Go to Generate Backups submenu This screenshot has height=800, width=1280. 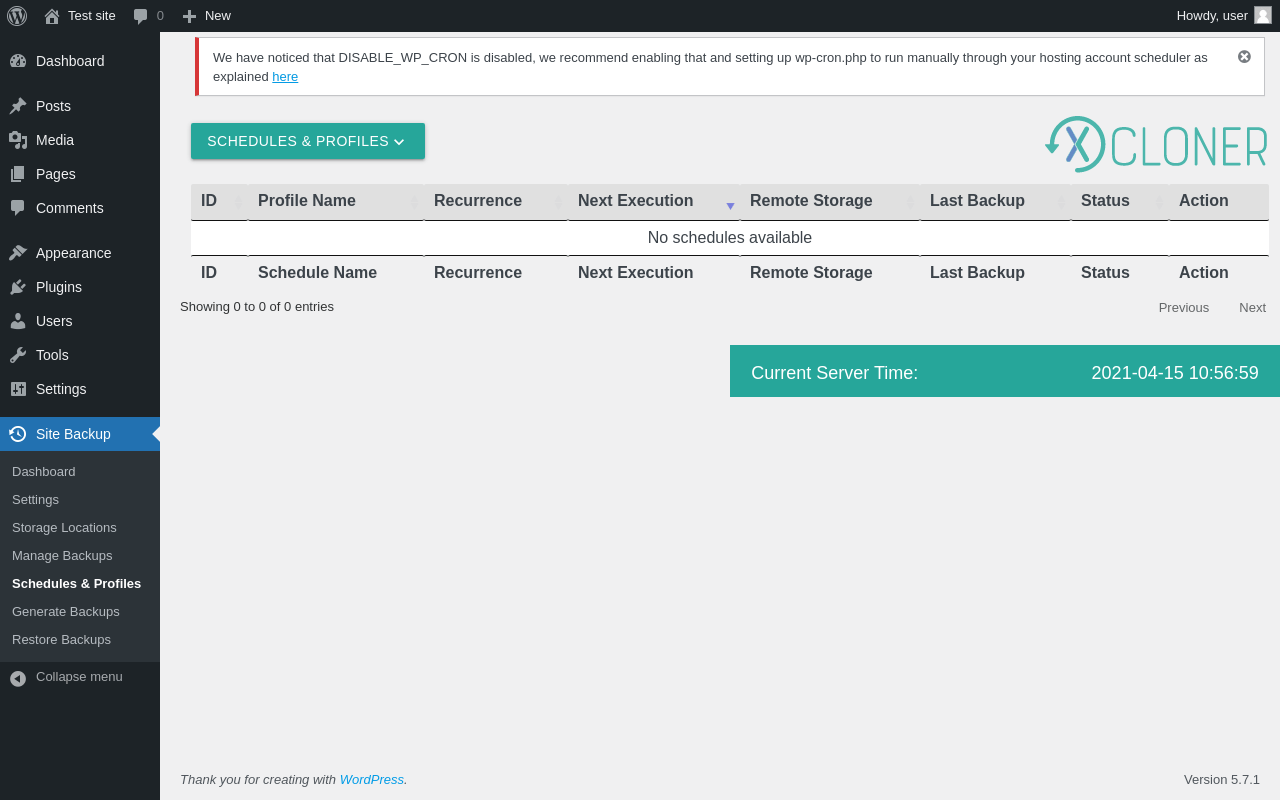[66, 611]
